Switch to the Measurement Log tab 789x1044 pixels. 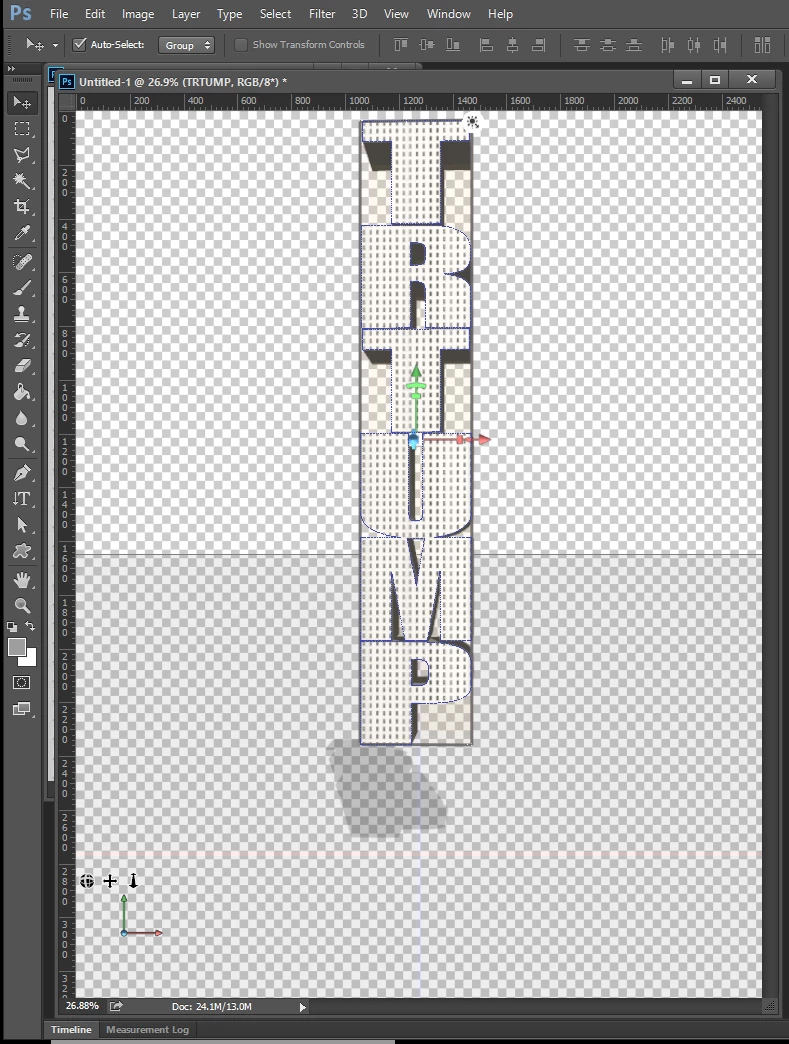pos(148,1029)
